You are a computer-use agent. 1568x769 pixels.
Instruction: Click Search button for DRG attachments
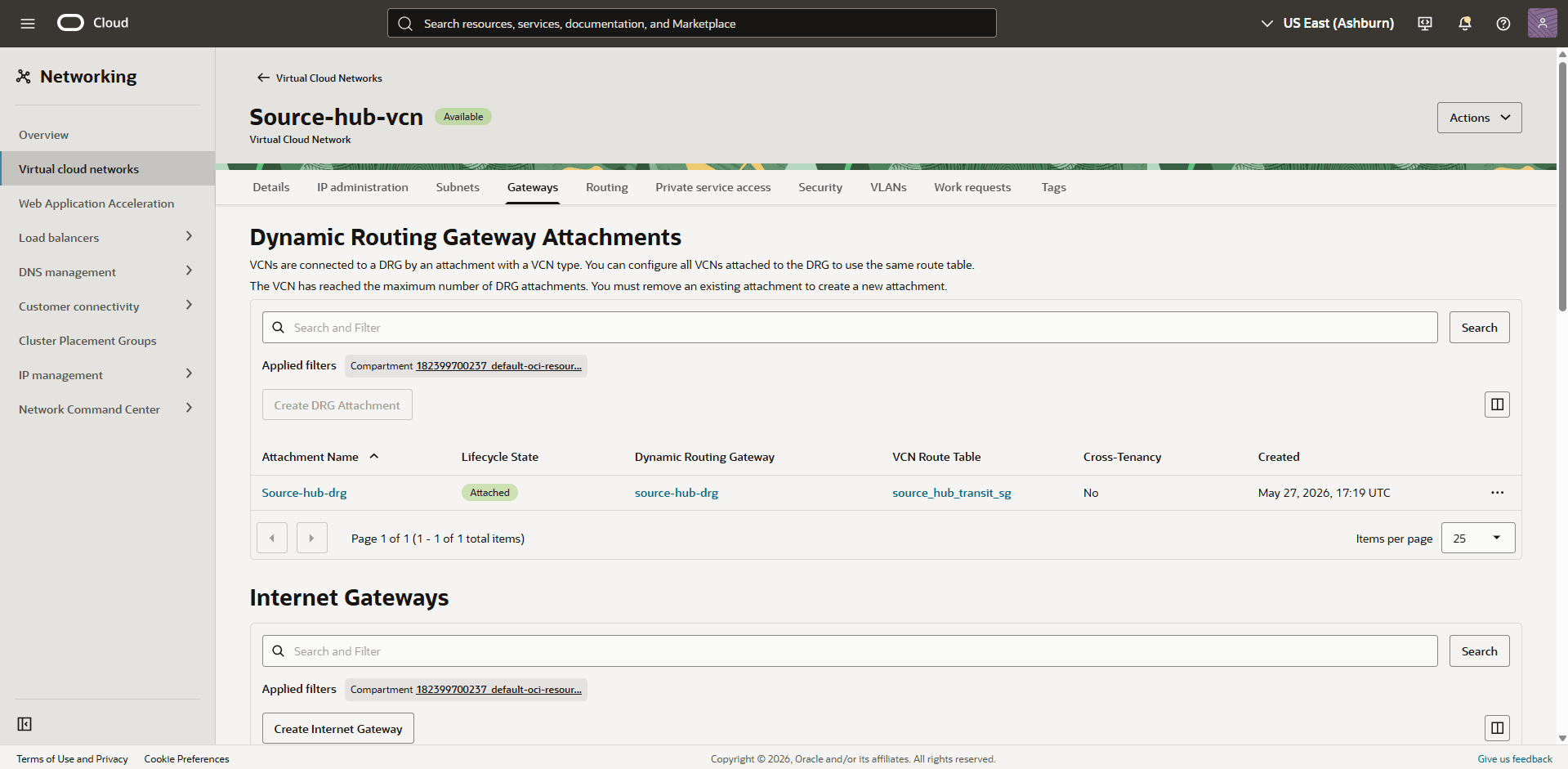point(1479,328)
